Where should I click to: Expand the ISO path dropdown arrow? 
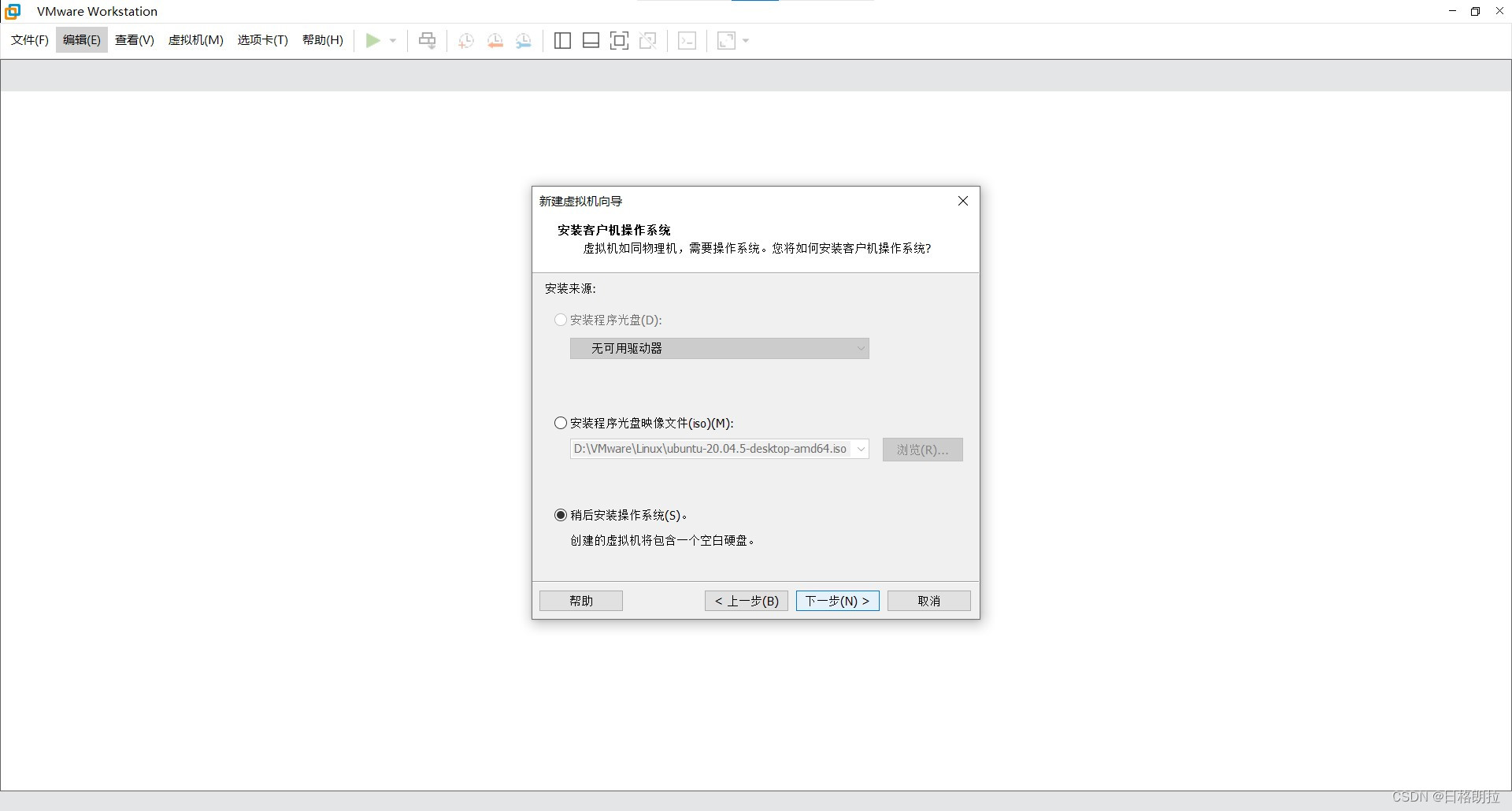point(862,449)
